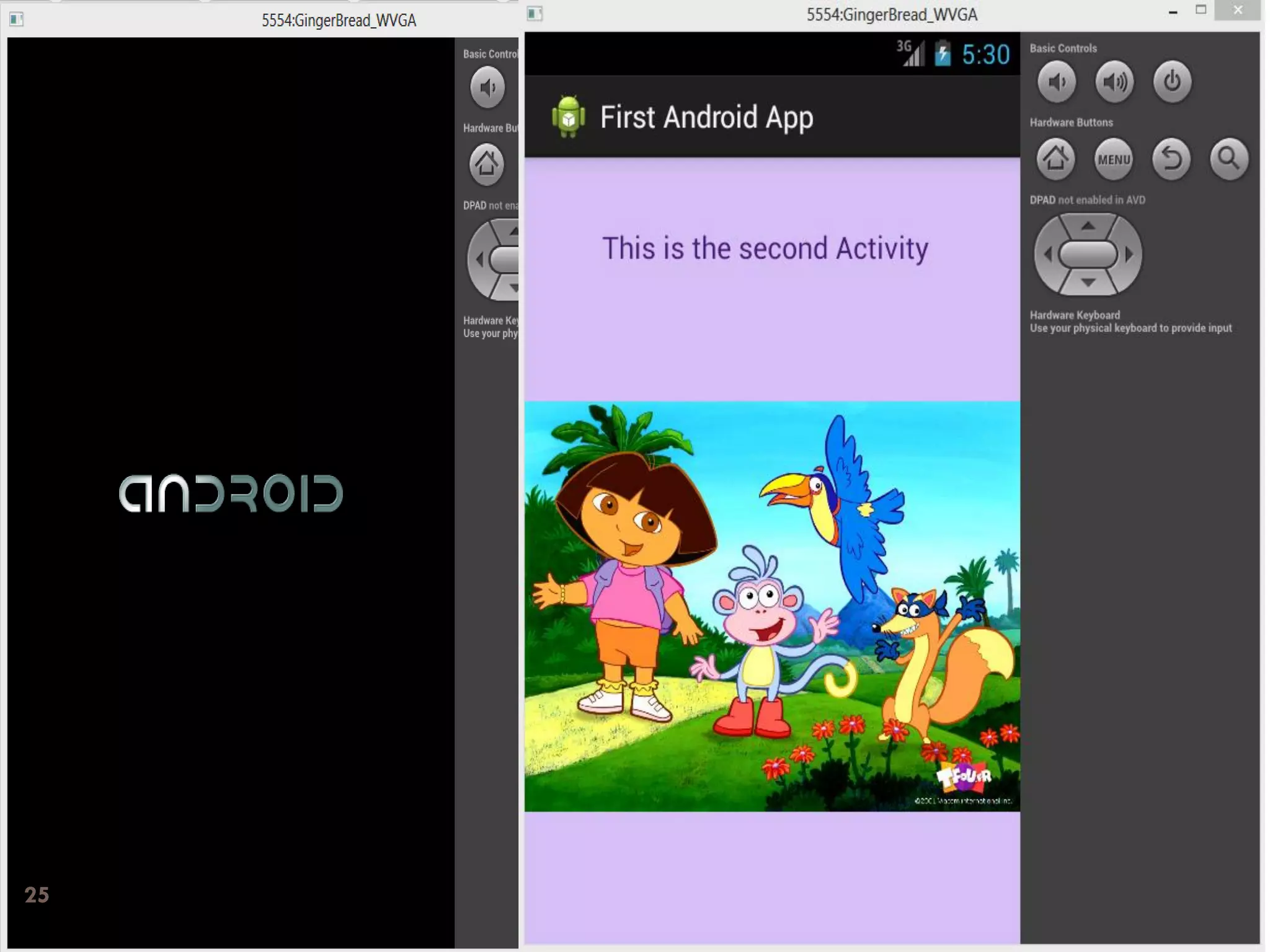Viewport: 1270px width, 952px height.
Task: Click the First Android App launcher icon
Action: tap(568, 117)
